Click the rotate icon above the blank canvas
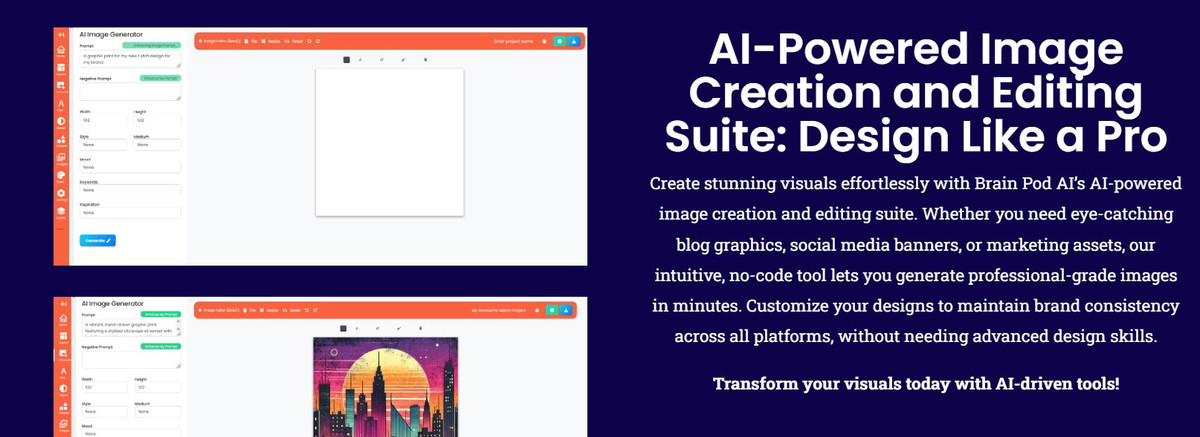The image size is (1200, 437). coord(381,60)
